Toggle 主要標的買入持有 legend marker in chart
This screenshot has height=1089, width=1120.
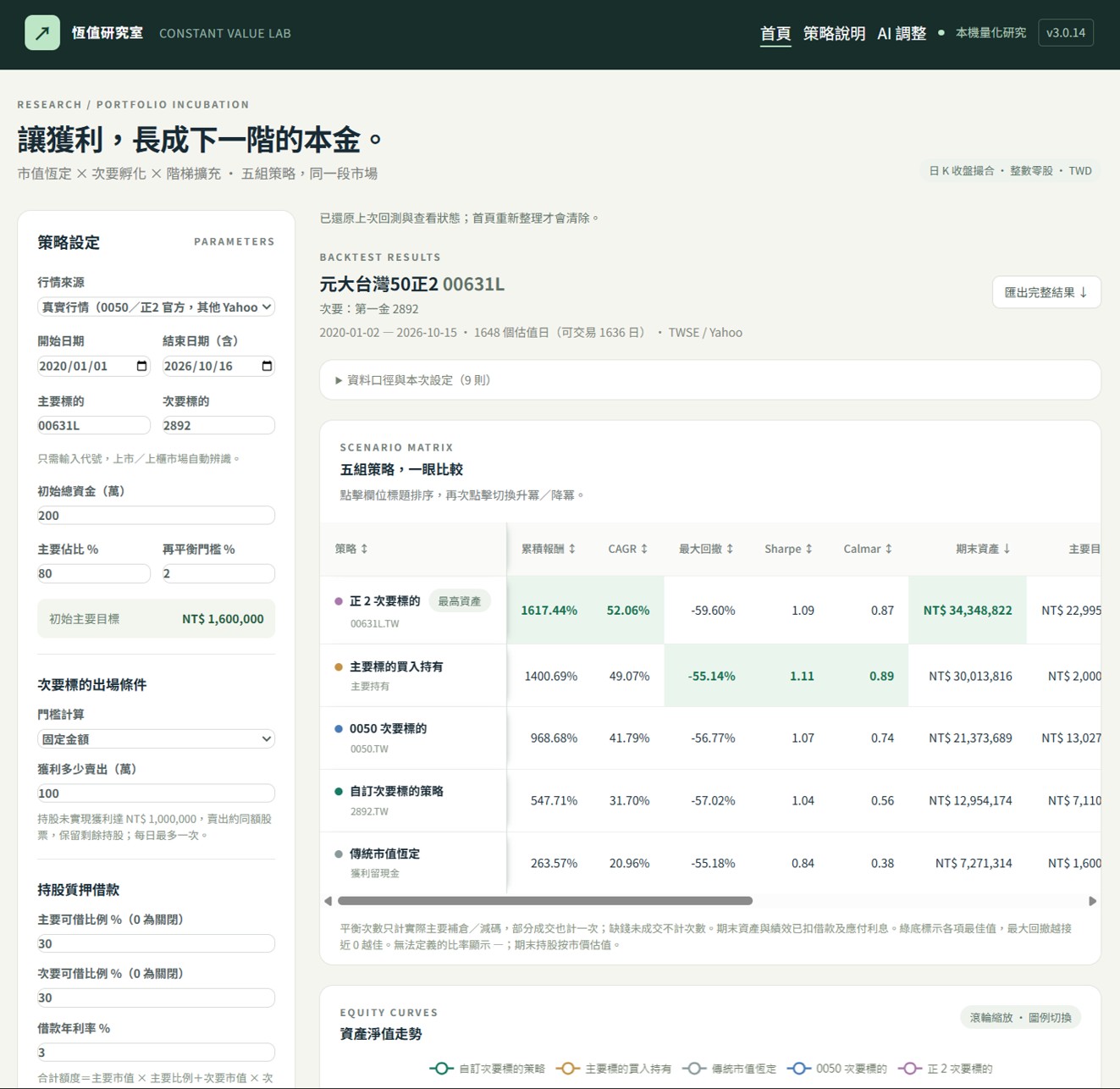(x=568, y=1069)
